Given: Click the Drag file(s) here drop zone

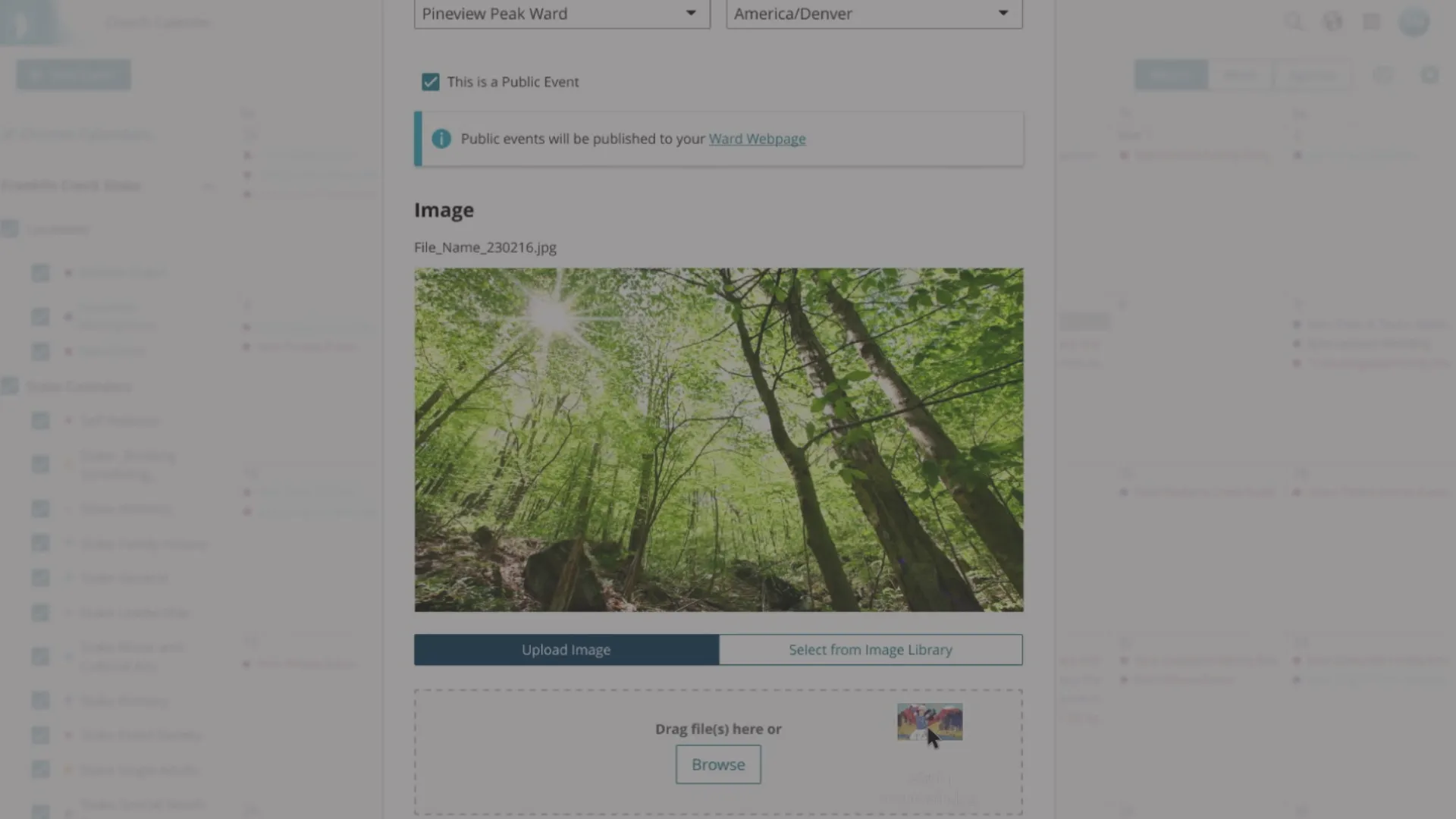Looking at the screenshot, I should (718, 752).
